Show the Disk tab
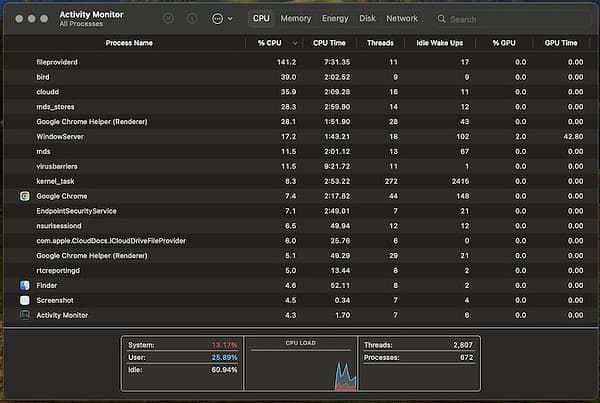 click(x=367, y=18)
